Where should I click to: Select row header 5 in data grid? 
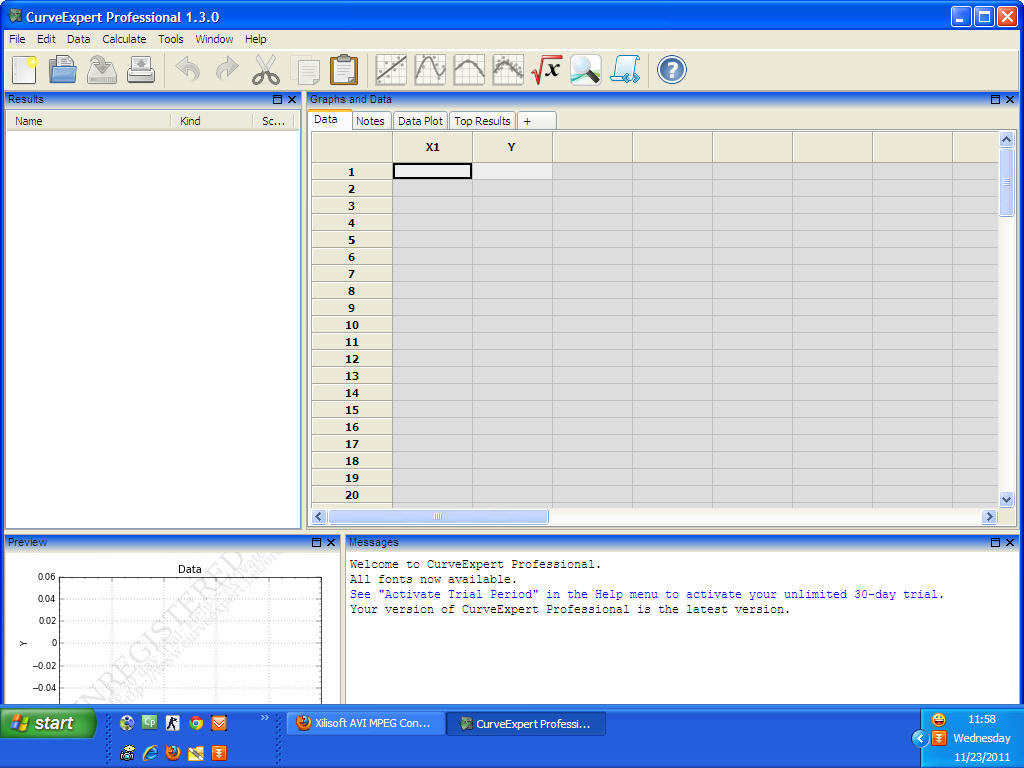pos(351,240)
